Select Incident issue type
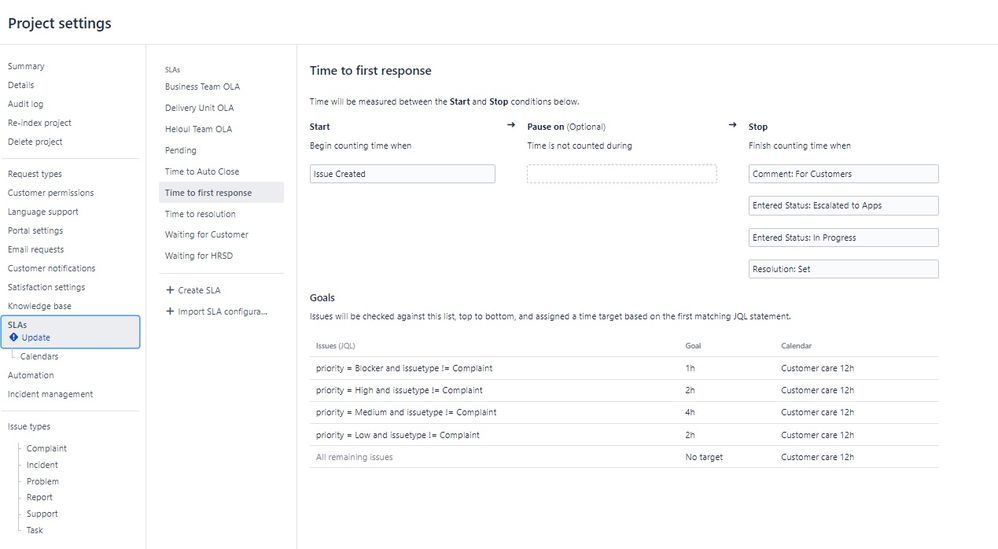The image size is (998, 549). point(42,465)
